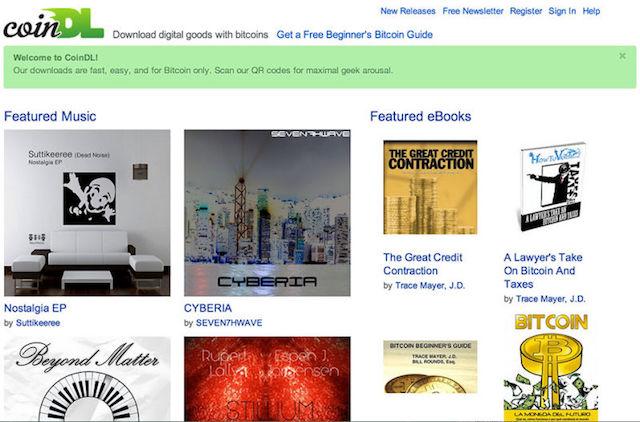640x422 pixels.
Task: Open the New Releases page
Action: tap(408, 11)
